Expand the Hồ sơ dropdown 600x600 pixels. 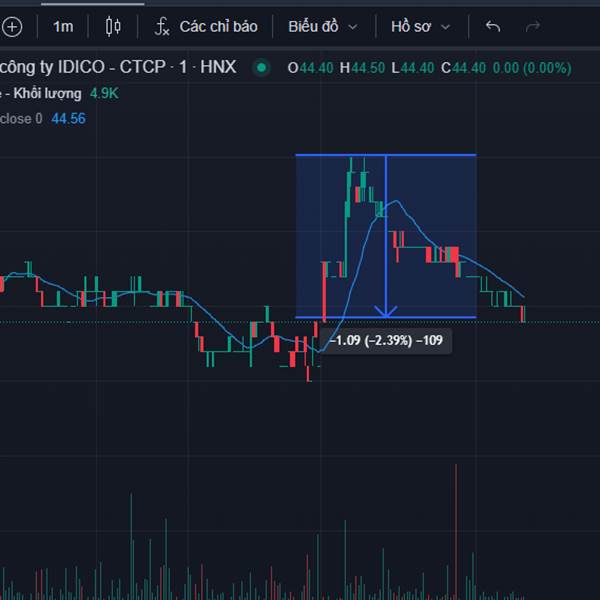coord(420,27)
